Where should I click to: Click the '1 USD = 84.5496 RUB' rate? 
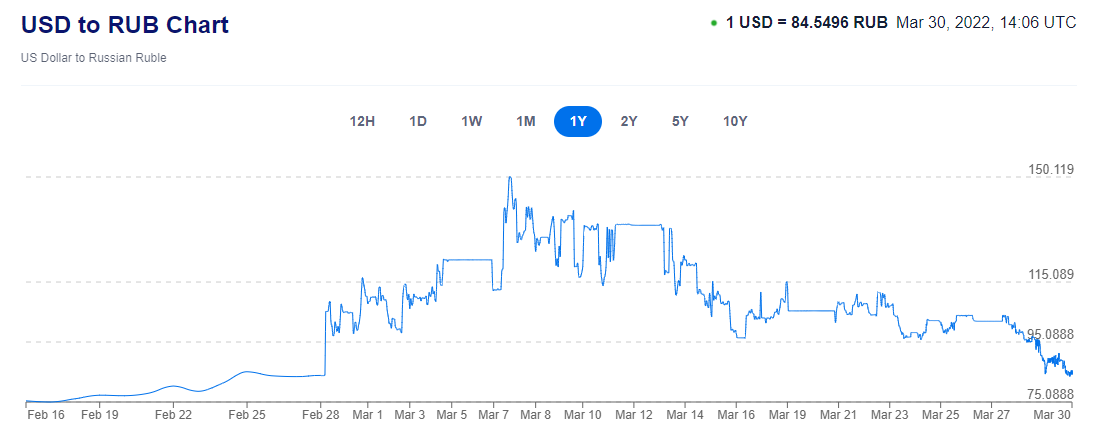click(x=806, y=22)
